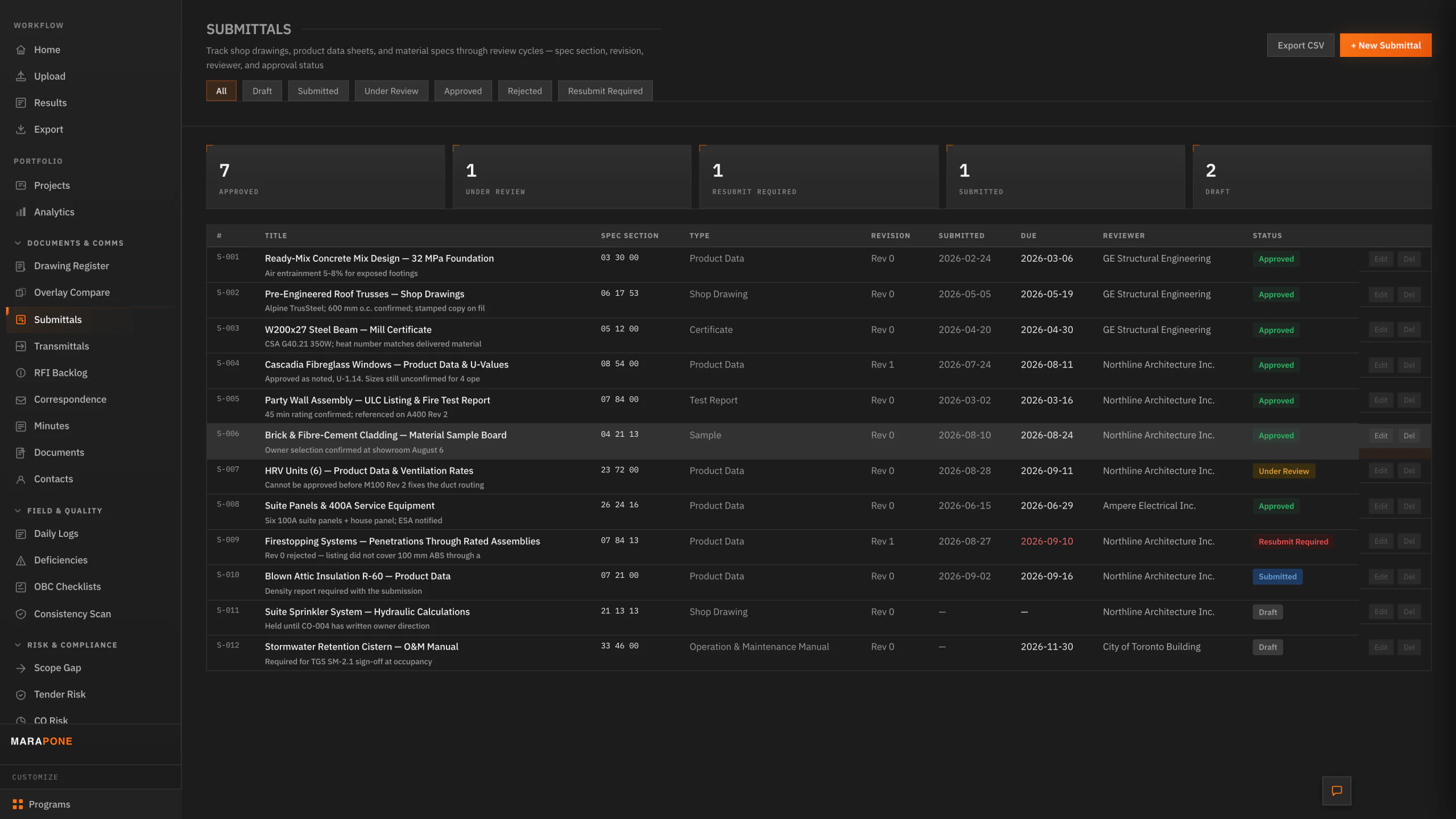
Task: Click the Scope Gap arrow icon
Action: 21,668
